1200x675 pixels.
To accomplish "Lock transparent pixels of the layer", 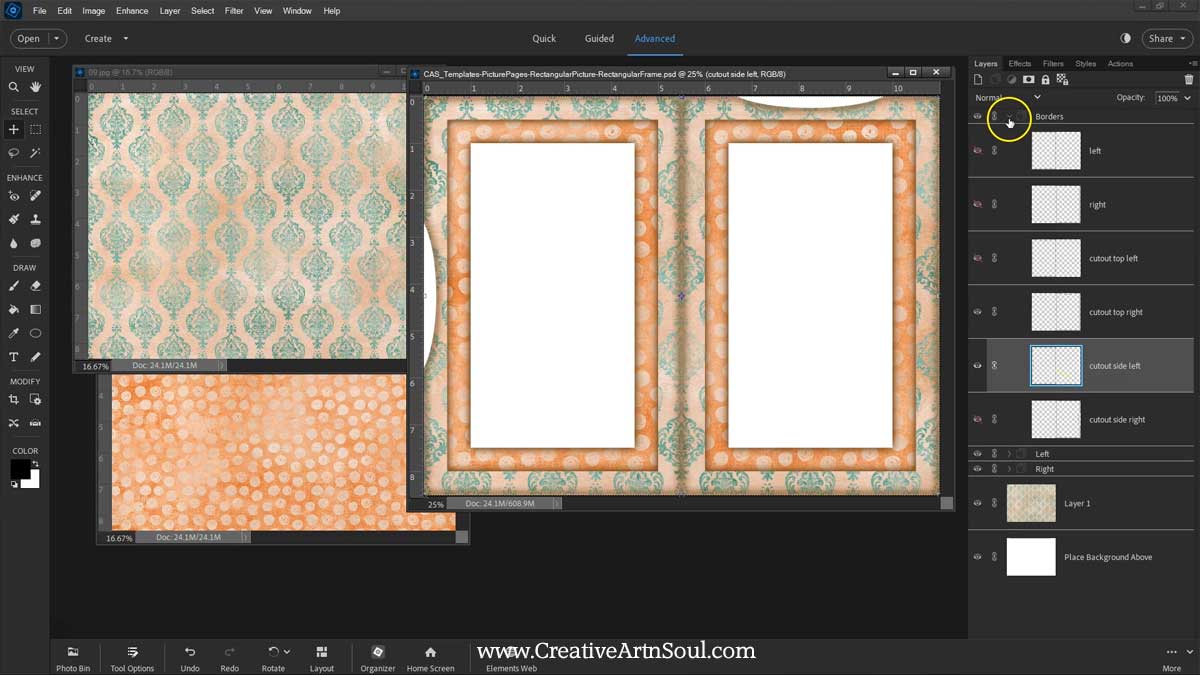I will coord(1061,79).
